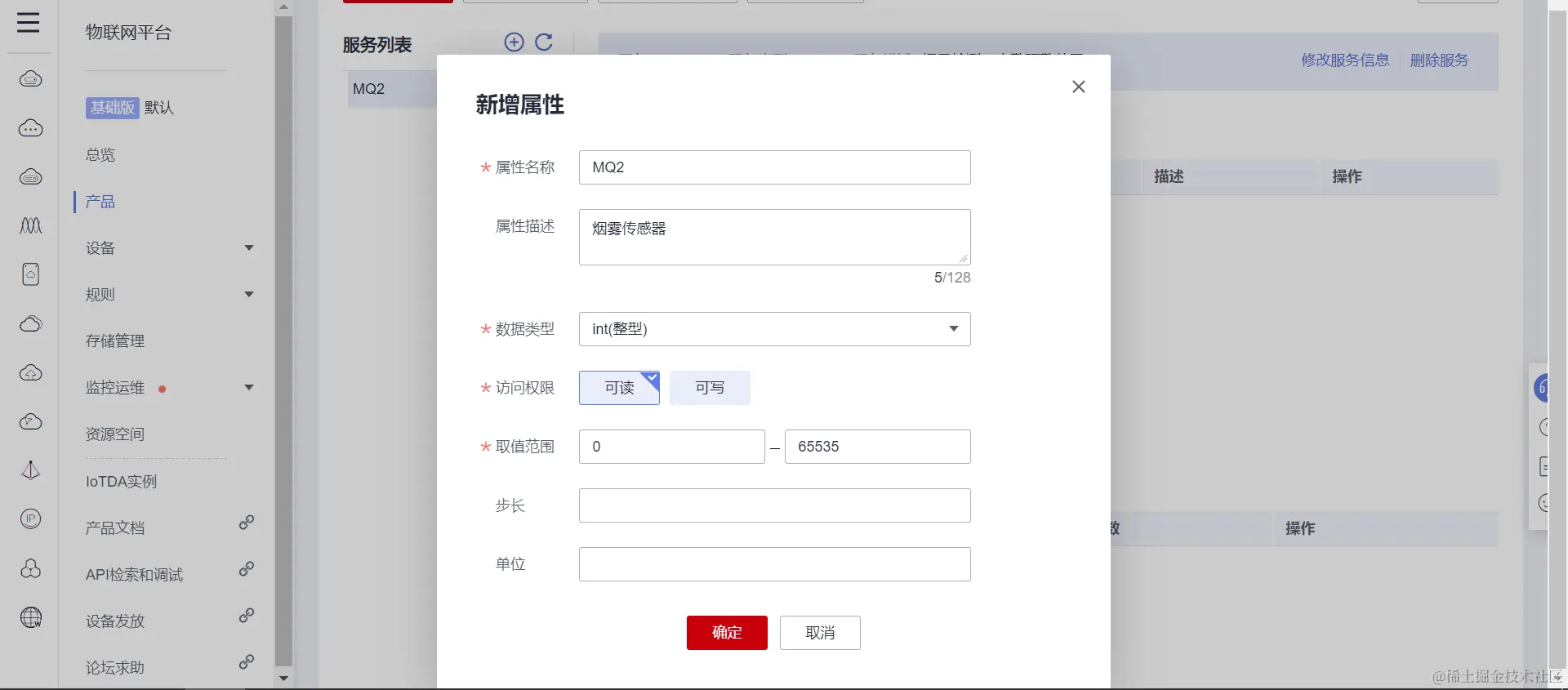This screenshot has width=1568, height=690.
Task: Click the 物联网平台 title
Action: coord(128,33)
